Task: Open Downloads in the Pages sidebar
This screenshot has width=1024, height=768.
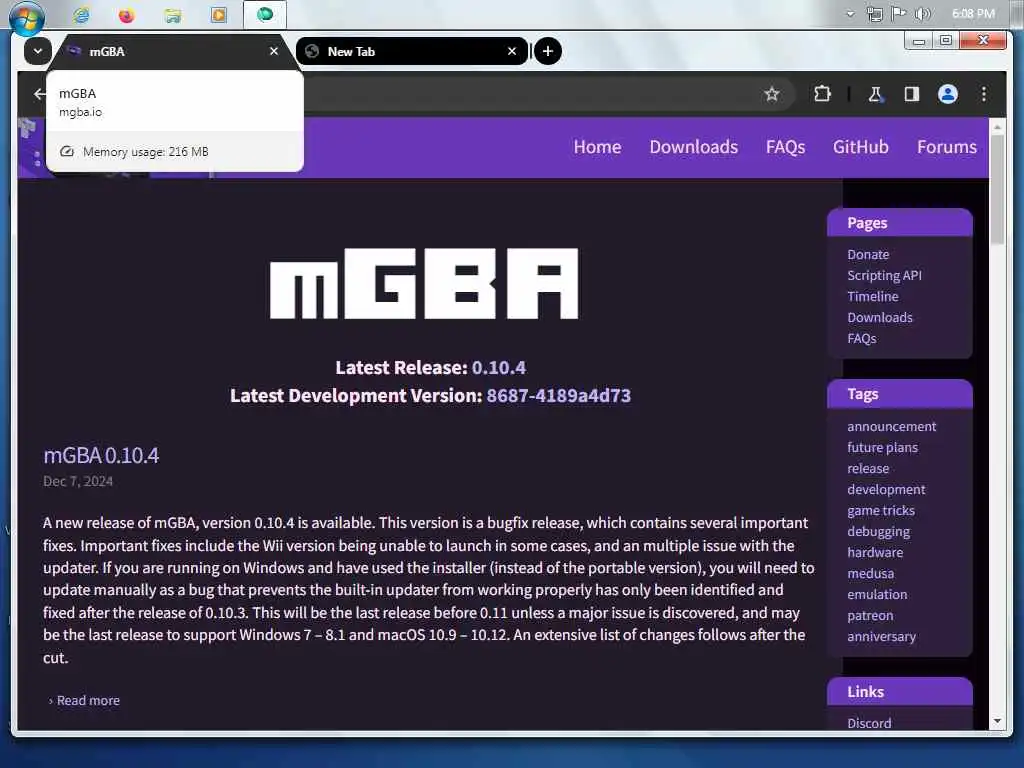Action: 880,317
